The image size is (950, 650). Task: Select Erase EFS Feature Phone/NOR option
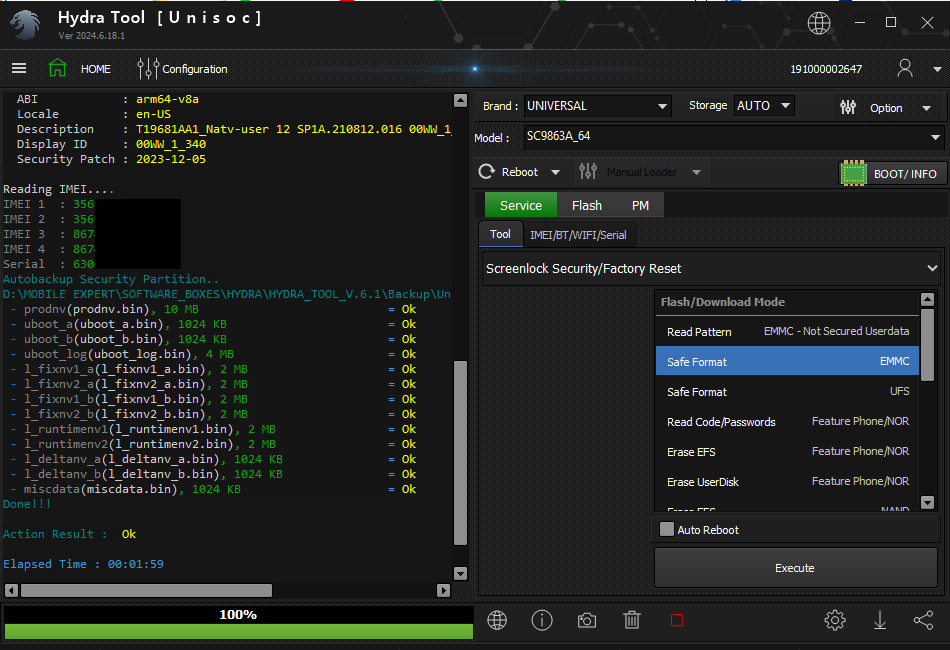788,451
